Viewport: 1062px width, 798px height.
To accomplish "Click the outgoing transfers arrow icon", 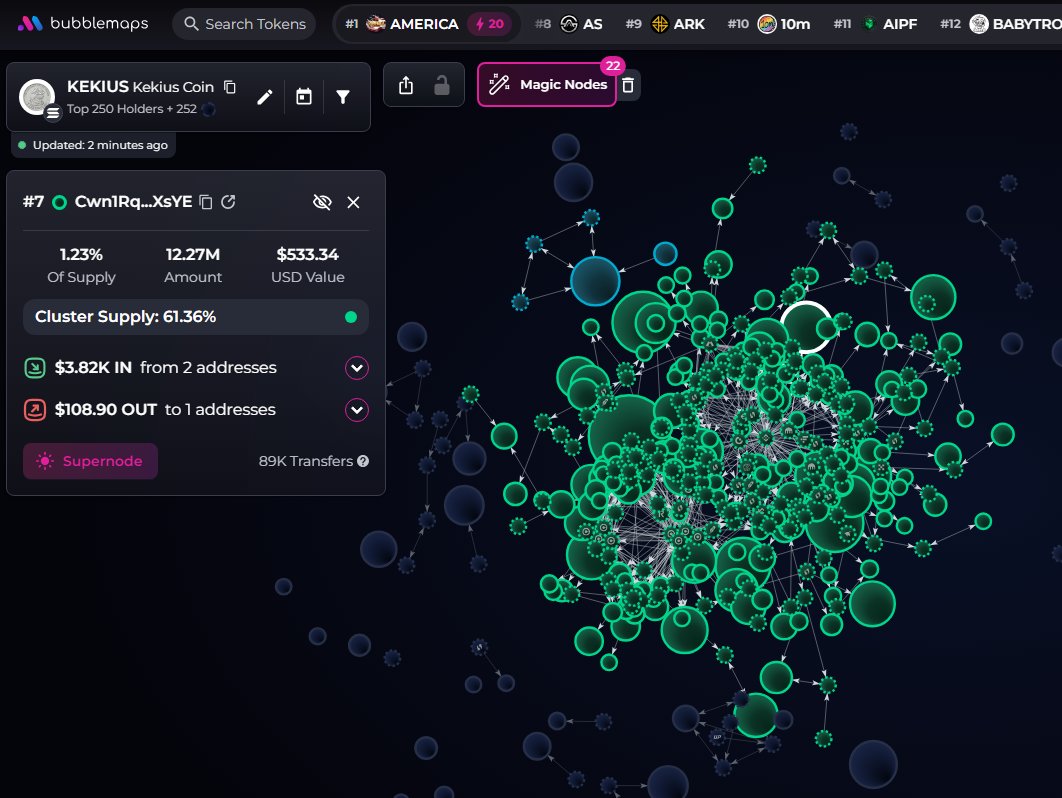I will click(x=35, y=410).
